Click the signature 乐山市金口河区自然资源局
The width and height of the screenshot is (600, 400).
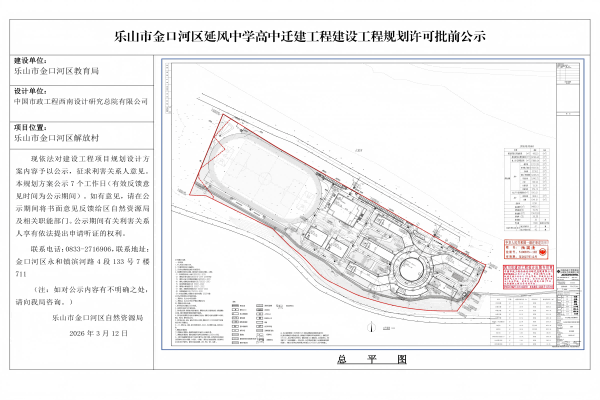tap(98, 318)
